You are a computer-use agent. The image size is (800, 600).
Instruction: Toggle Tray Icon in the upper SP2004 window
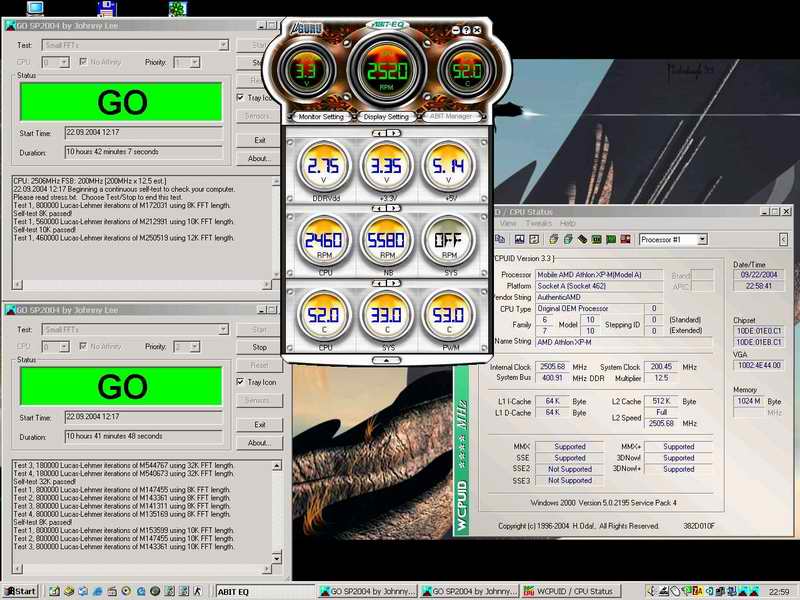pyautogui.click(x=240, y=97)
